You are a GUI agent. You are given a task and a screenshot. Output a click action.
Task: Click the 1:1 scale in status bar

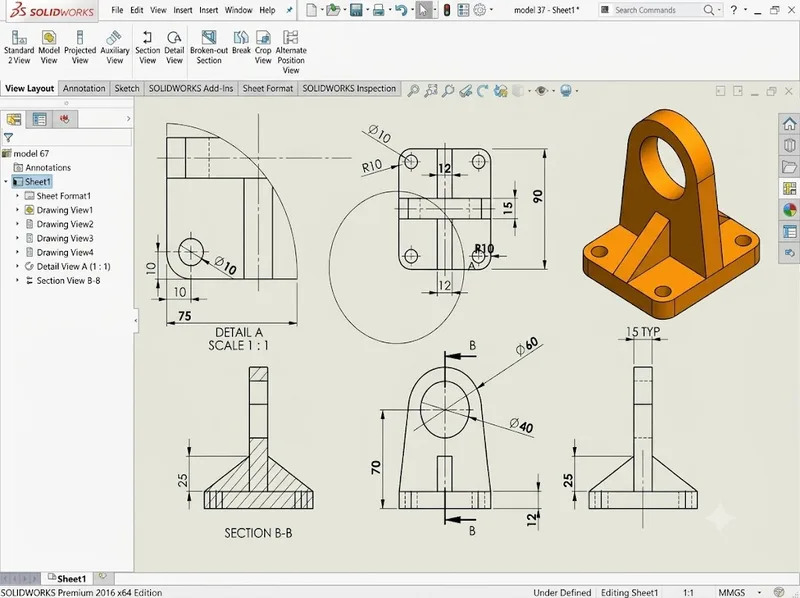point(688,592)
